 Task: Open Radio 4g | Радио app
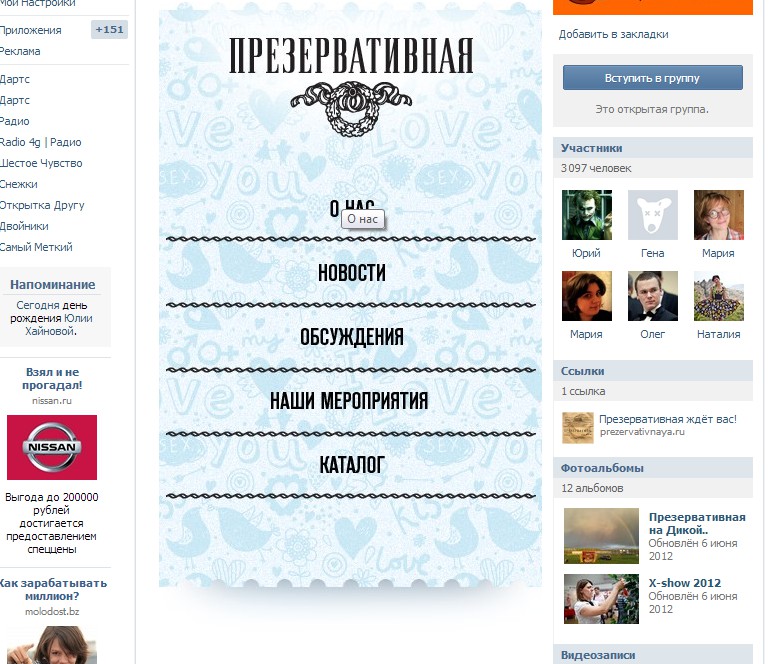point(40,142)
